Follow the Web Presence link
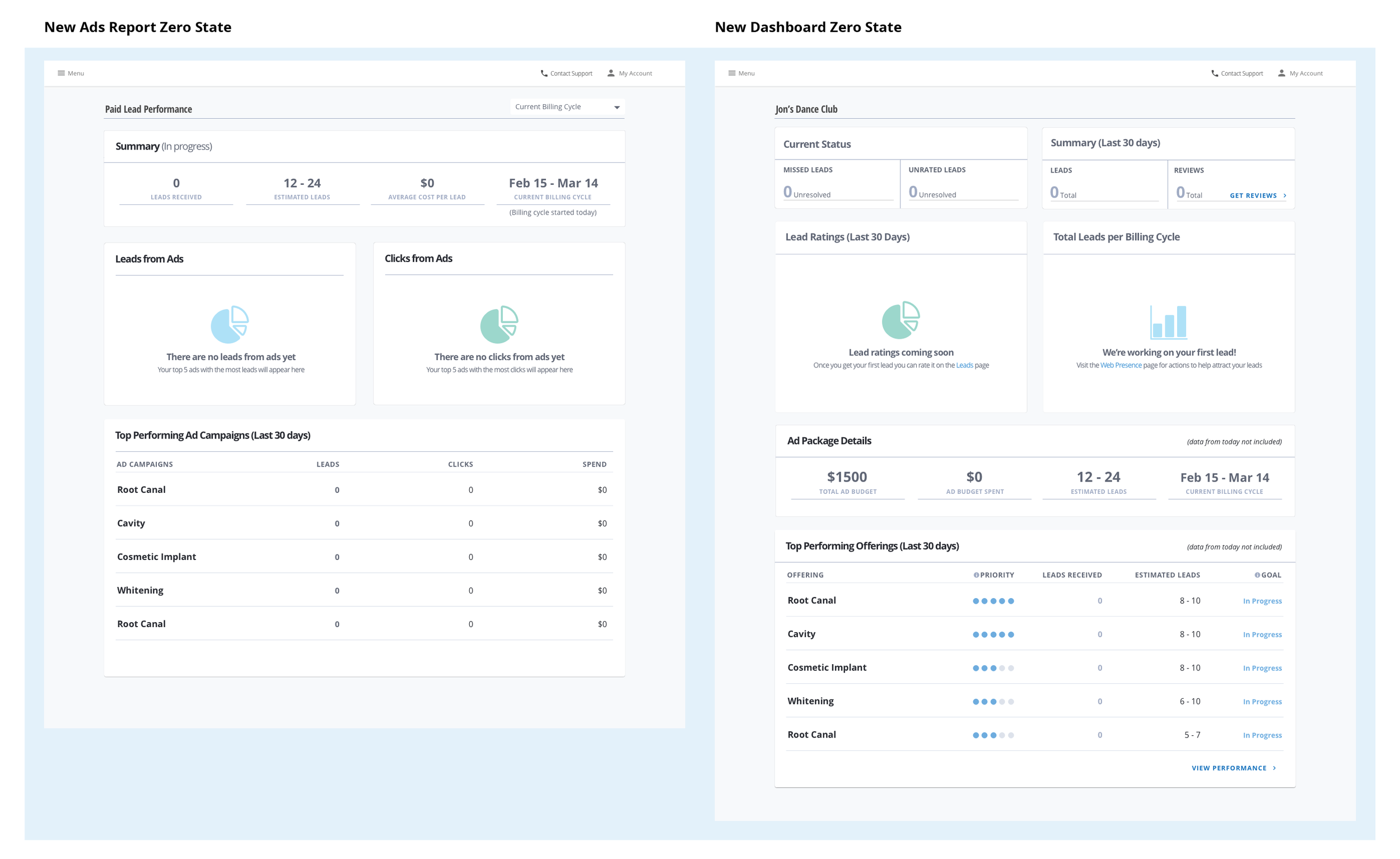The width and height of the screenshot is (1400, 859). 1121,365
